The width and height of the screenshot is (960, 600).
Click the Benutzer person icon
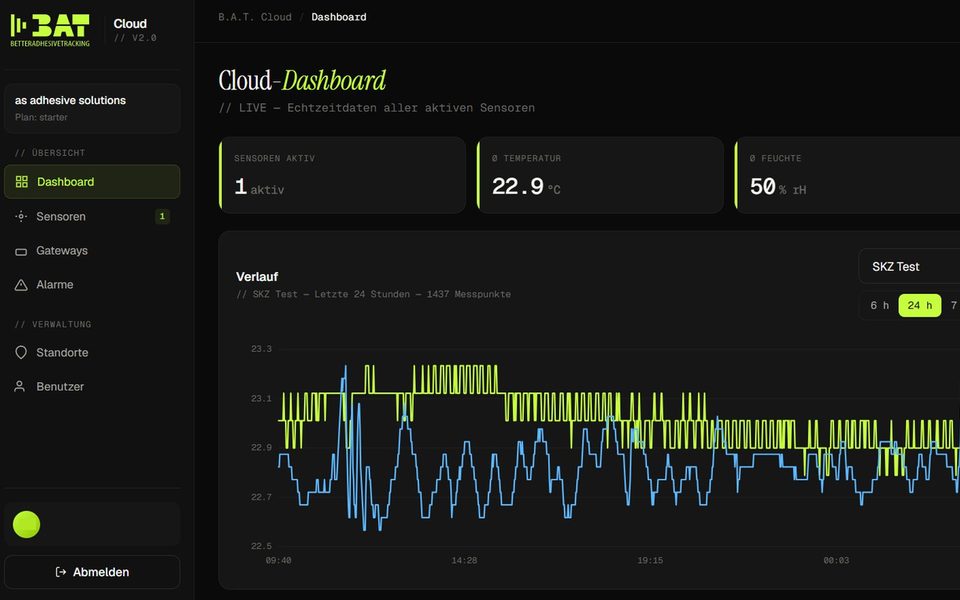(x=20, y=386)
